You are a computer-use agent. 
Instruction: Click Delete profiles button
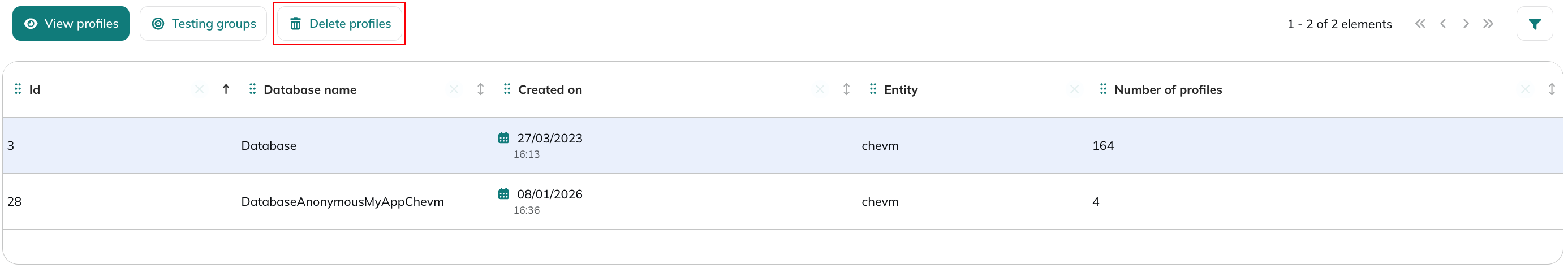(339, 24)
